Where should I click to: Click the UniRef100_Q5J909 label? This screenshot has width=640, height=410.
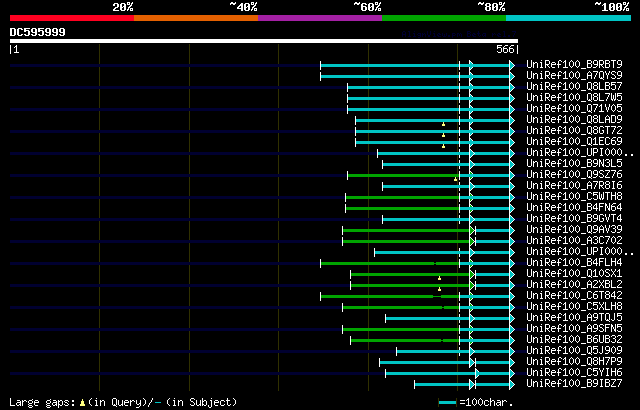pos(574,350)
